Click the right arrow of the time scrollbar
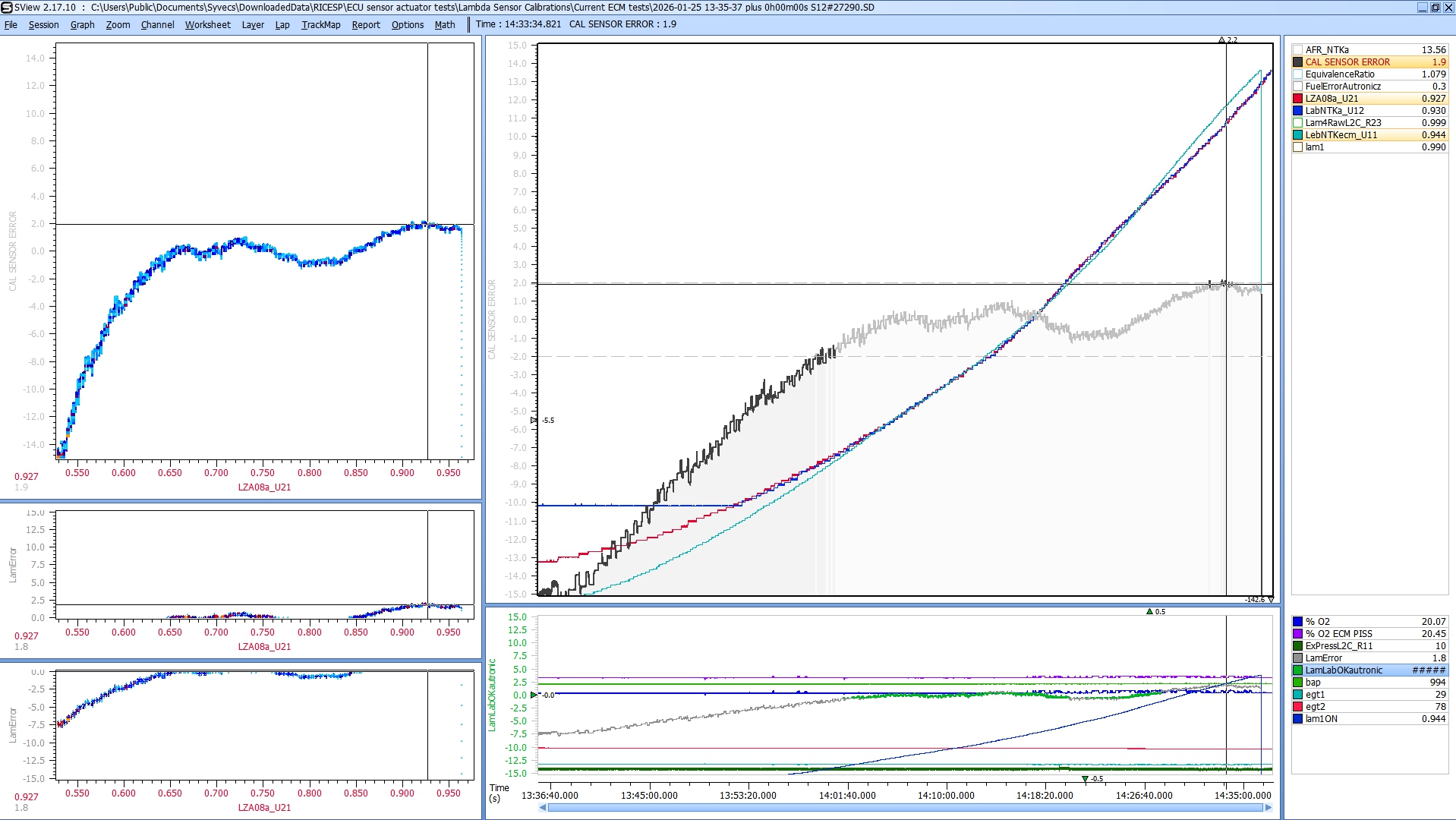This screenshot has width=1456, height=820. [x=1268, y=808]
